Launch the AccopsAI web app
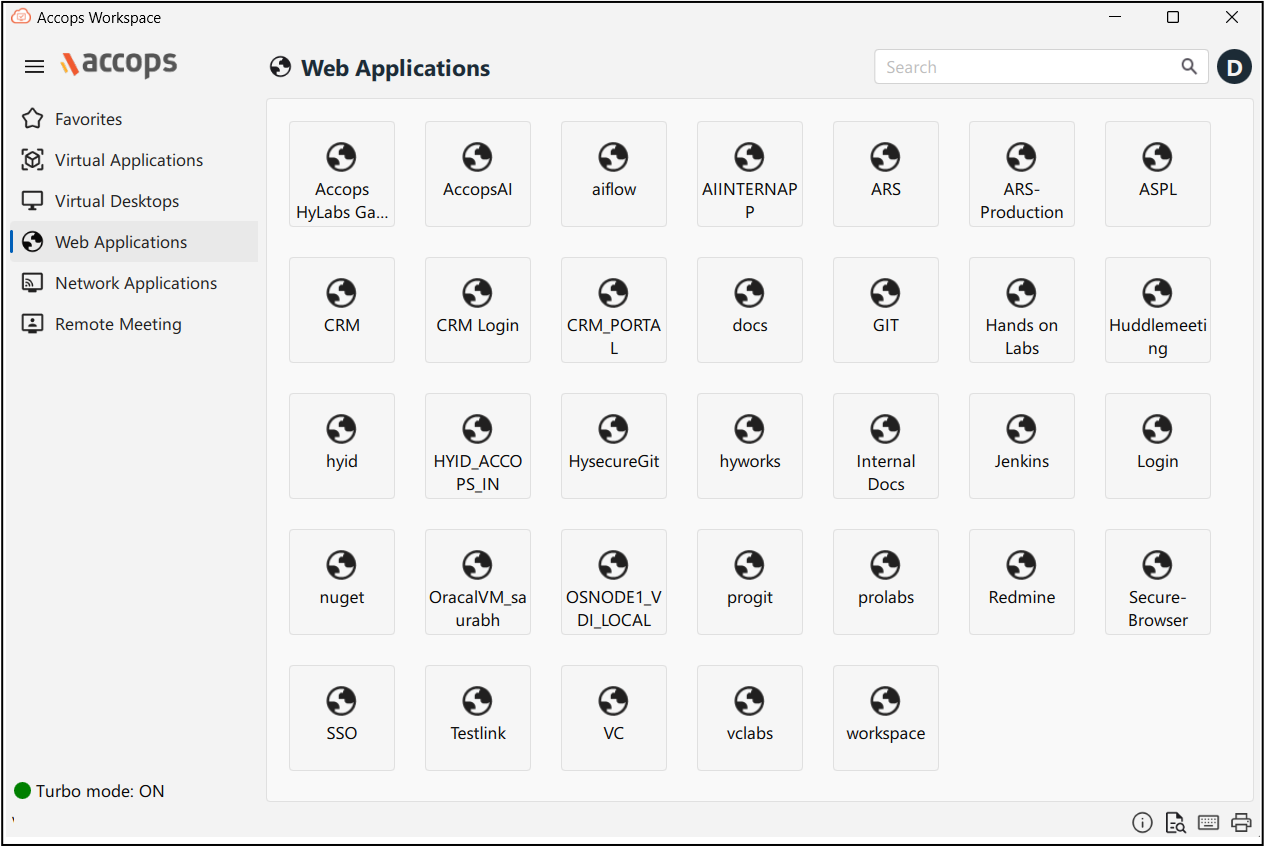The width and height of the screenshot is (1264, 847). click(478, 174)
